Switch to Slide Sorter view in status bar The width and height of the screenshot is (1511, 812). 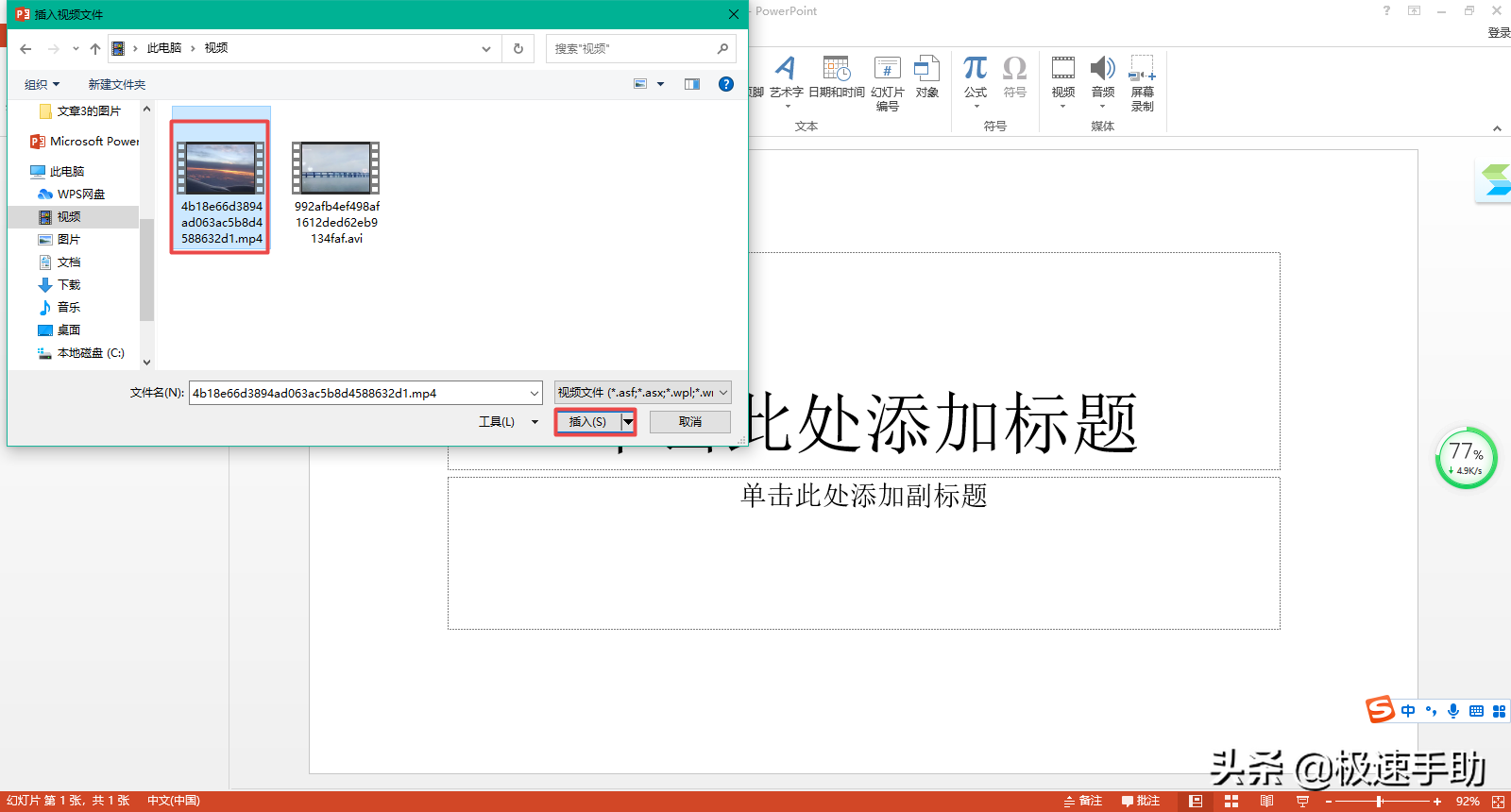1231,801
